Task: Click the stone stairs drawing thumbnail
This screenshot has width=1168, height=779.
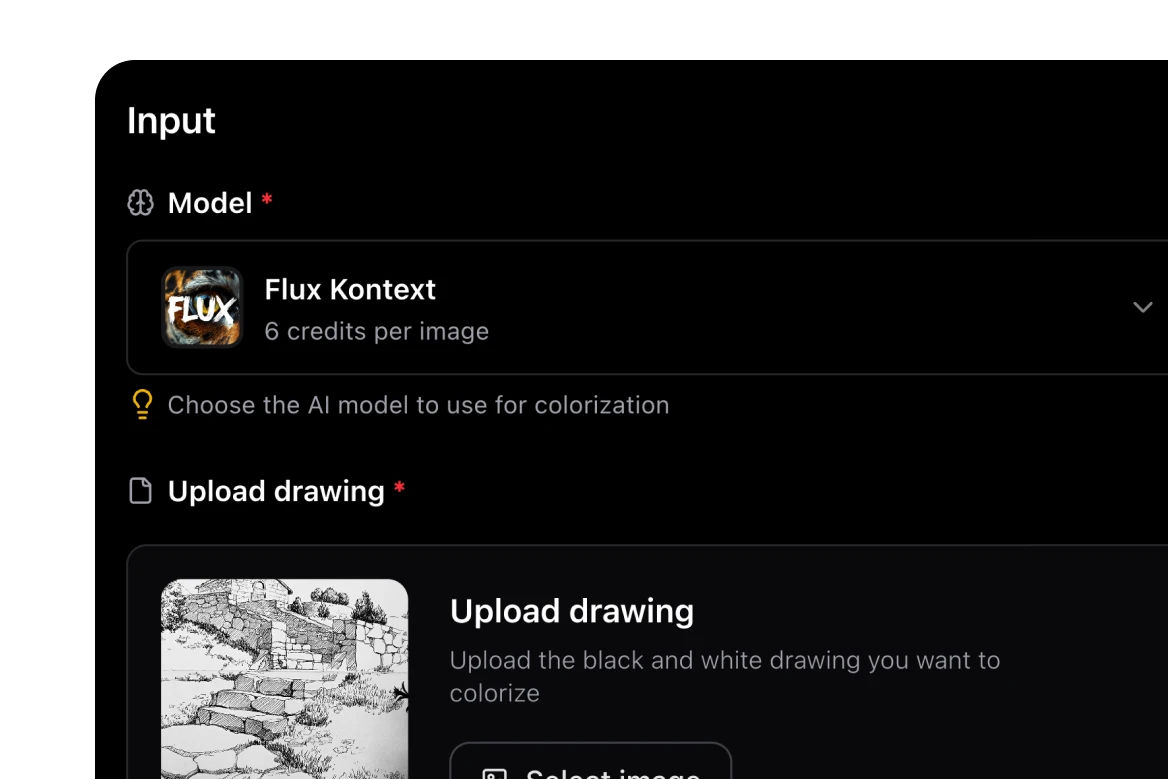Action: pos(285,678)
